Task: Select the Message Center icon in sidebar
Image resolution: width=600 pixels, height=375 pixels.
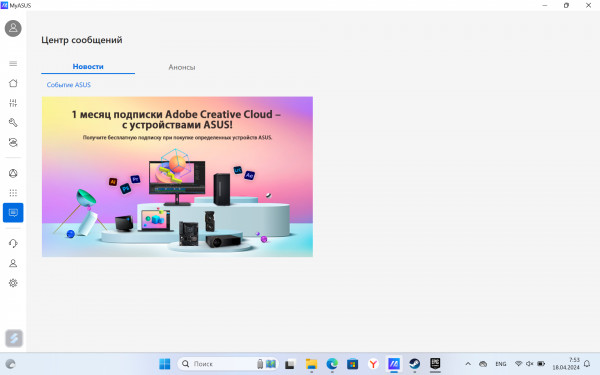Action: (x=13, y=212)
